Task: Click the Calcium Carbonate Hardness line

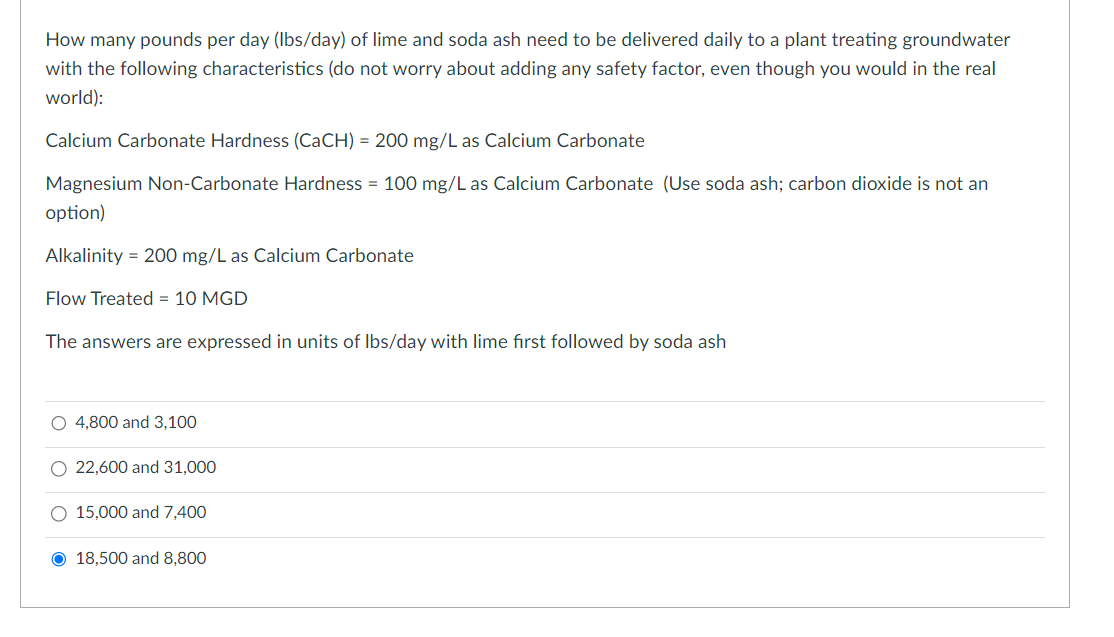Action: (344, 141)
